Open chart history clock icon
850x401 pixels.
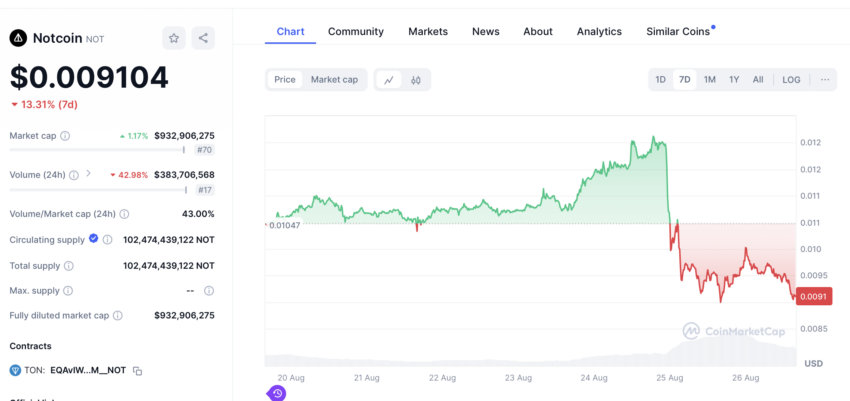[x=276, y=393]
